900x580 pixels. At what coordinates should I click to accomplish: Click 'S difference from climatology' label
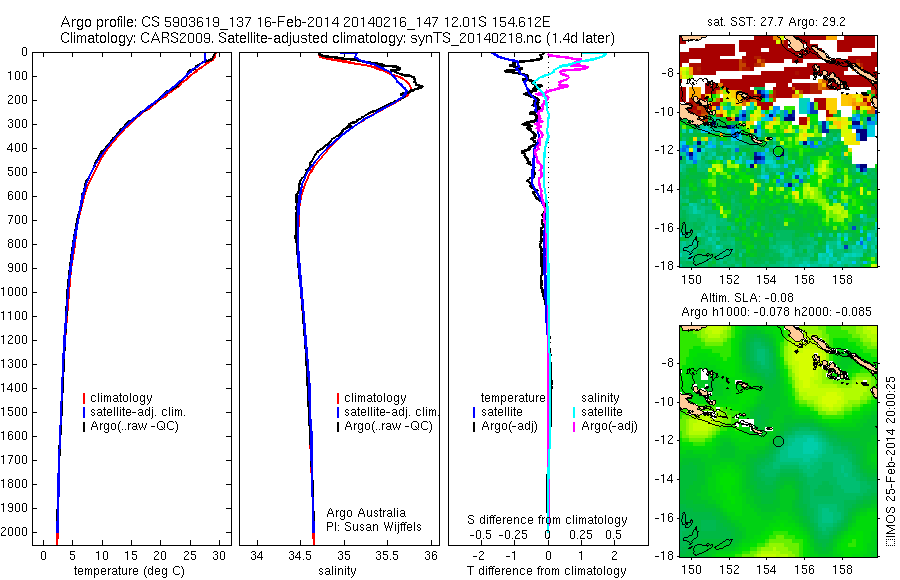pos(547,520)
